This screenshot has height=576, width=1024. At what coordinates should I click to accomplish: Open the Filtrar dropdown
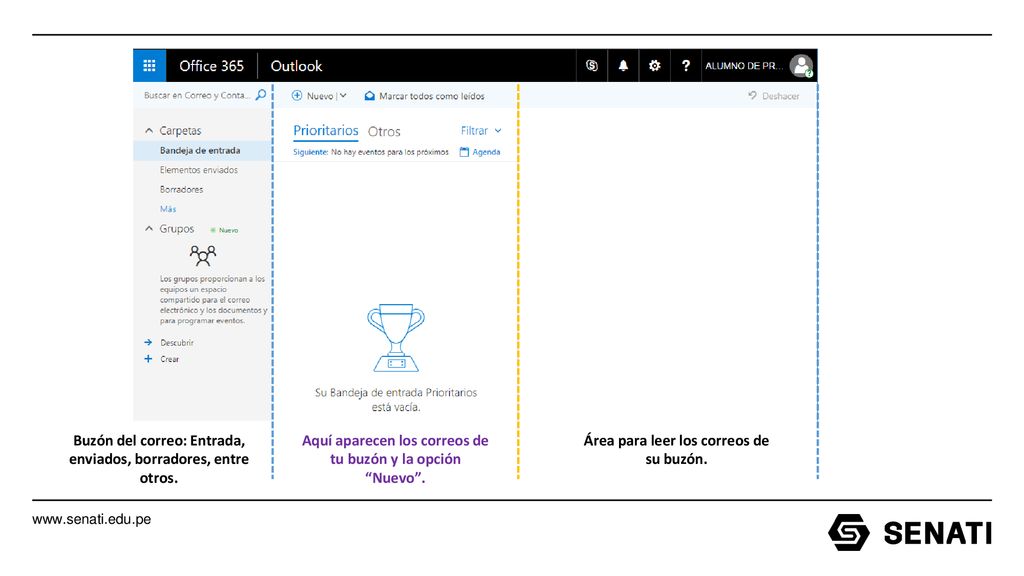[x=481, y=131]
